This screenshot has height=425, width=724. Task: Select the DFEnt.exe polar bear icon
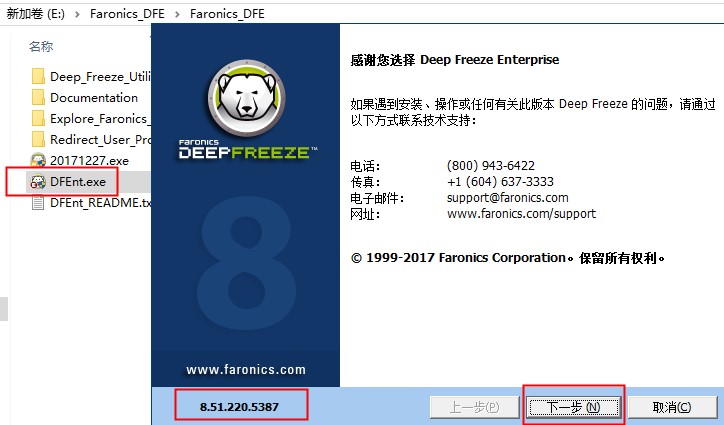click(38, 182)
